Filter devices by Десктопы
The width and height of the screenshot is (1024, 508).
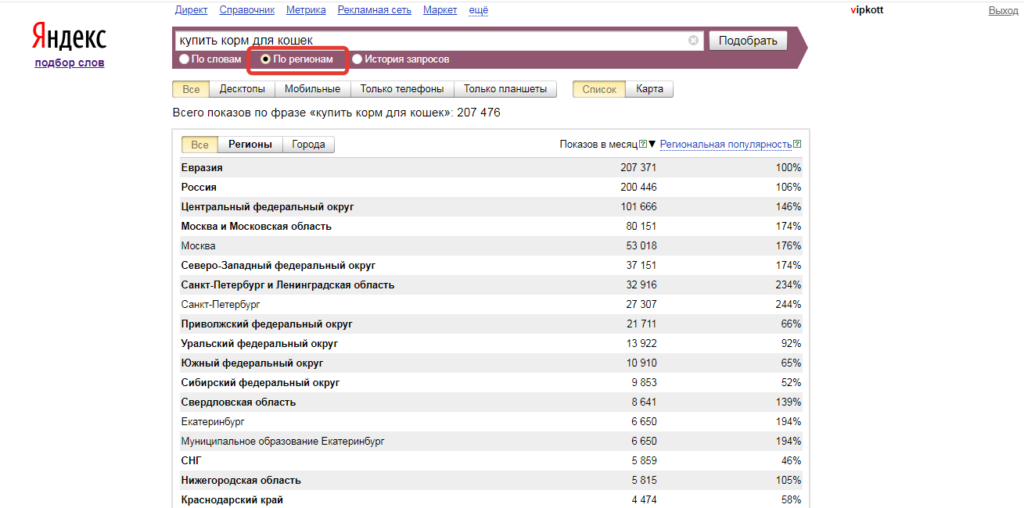tap(242, 89)
